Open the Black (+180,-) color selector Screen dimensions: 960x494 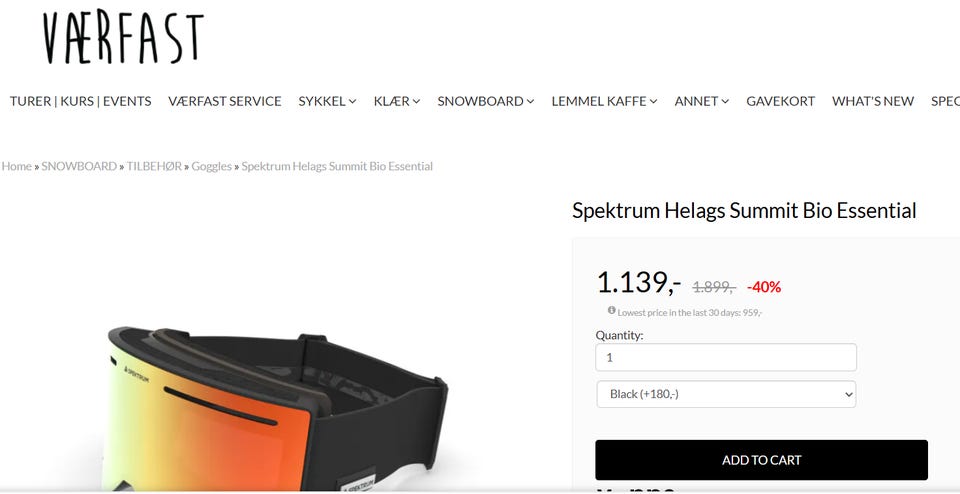[x=726, y=394]
